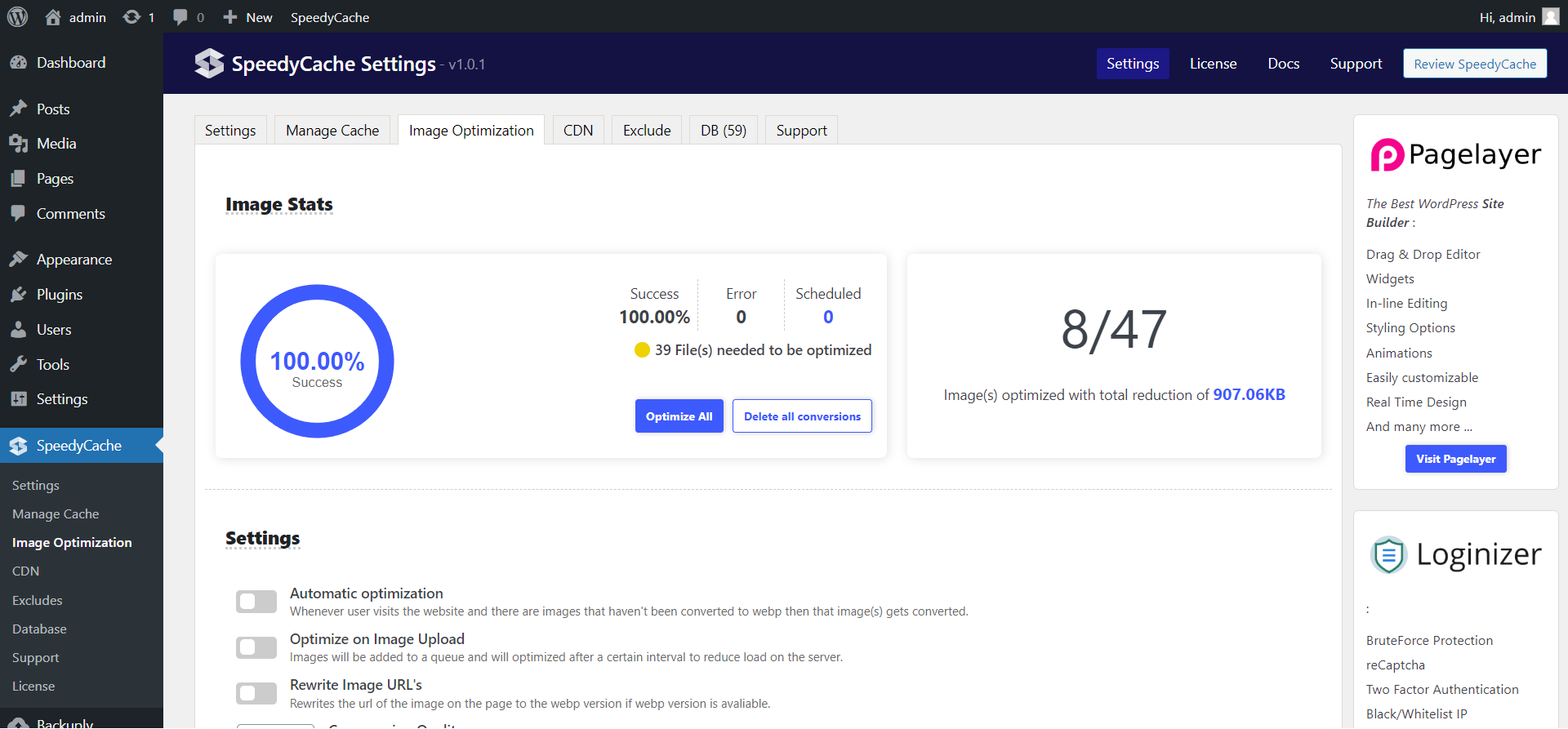Open the comments bubble icon in admin bar
The height and width of the screenshot is (729, 1568).
click(x=180, y=17)
